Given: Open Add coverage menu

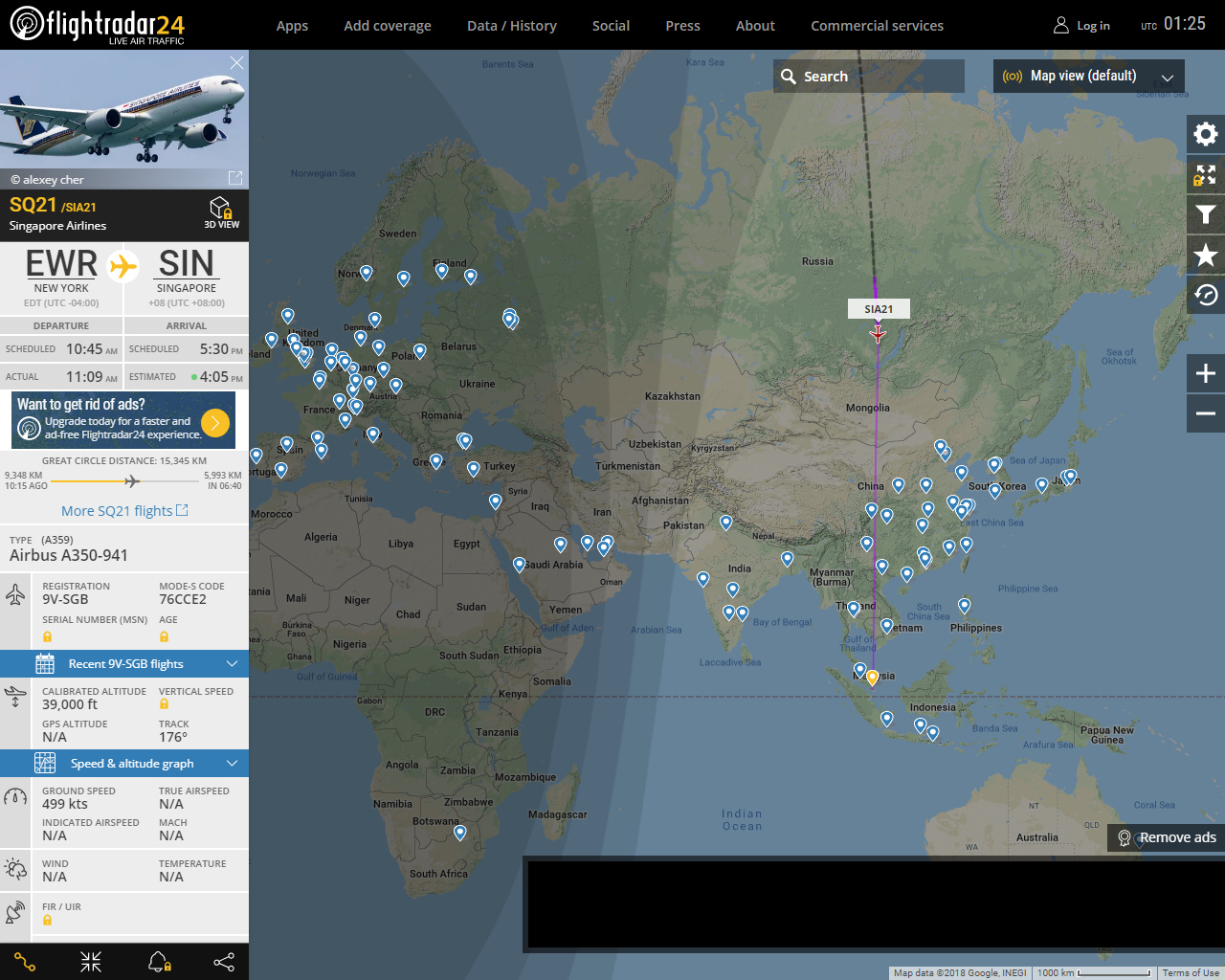Looking at the screenshot, I should [388, 26].
